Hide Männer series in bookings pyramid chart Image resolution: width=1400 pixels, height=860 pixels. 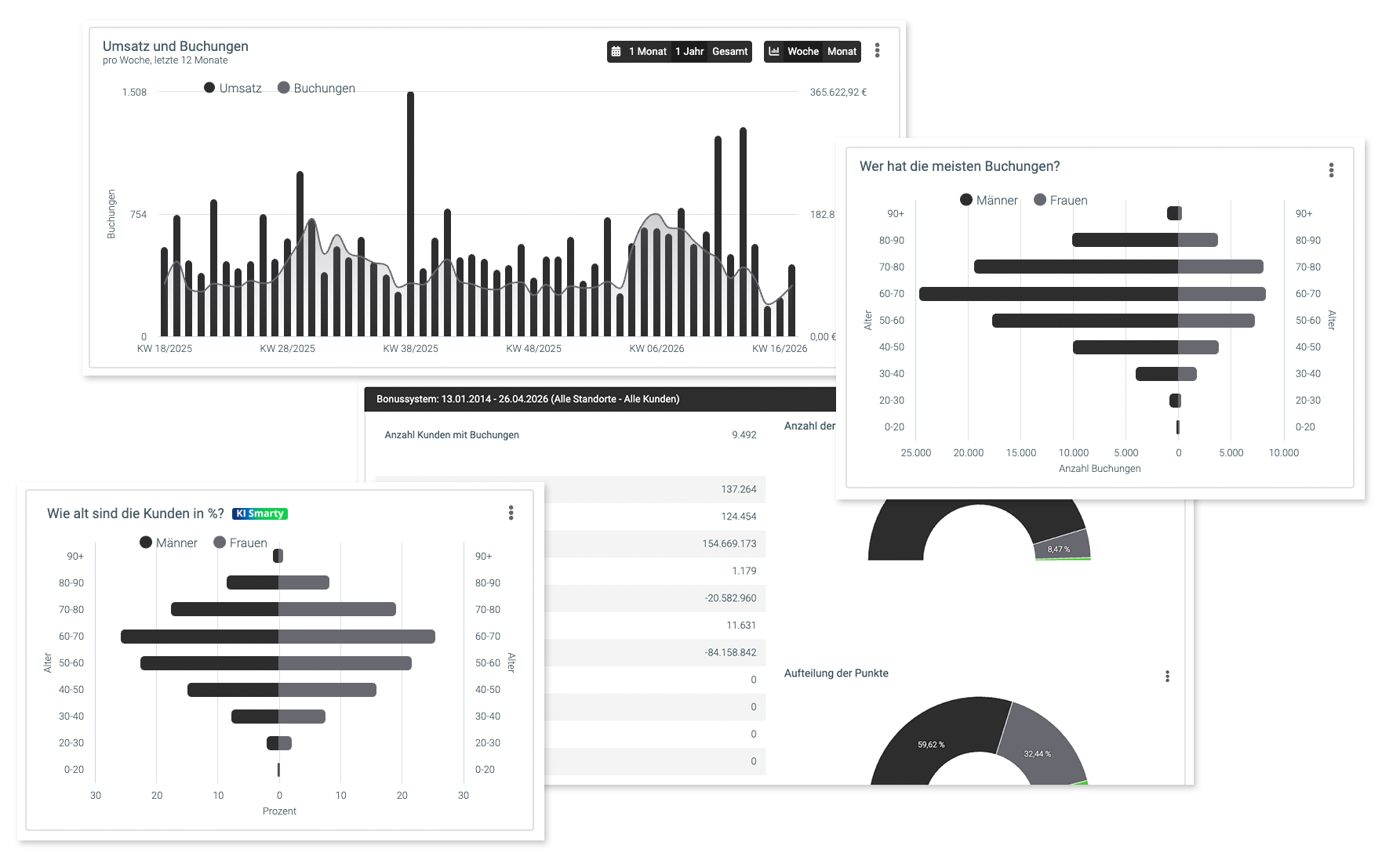989,200
